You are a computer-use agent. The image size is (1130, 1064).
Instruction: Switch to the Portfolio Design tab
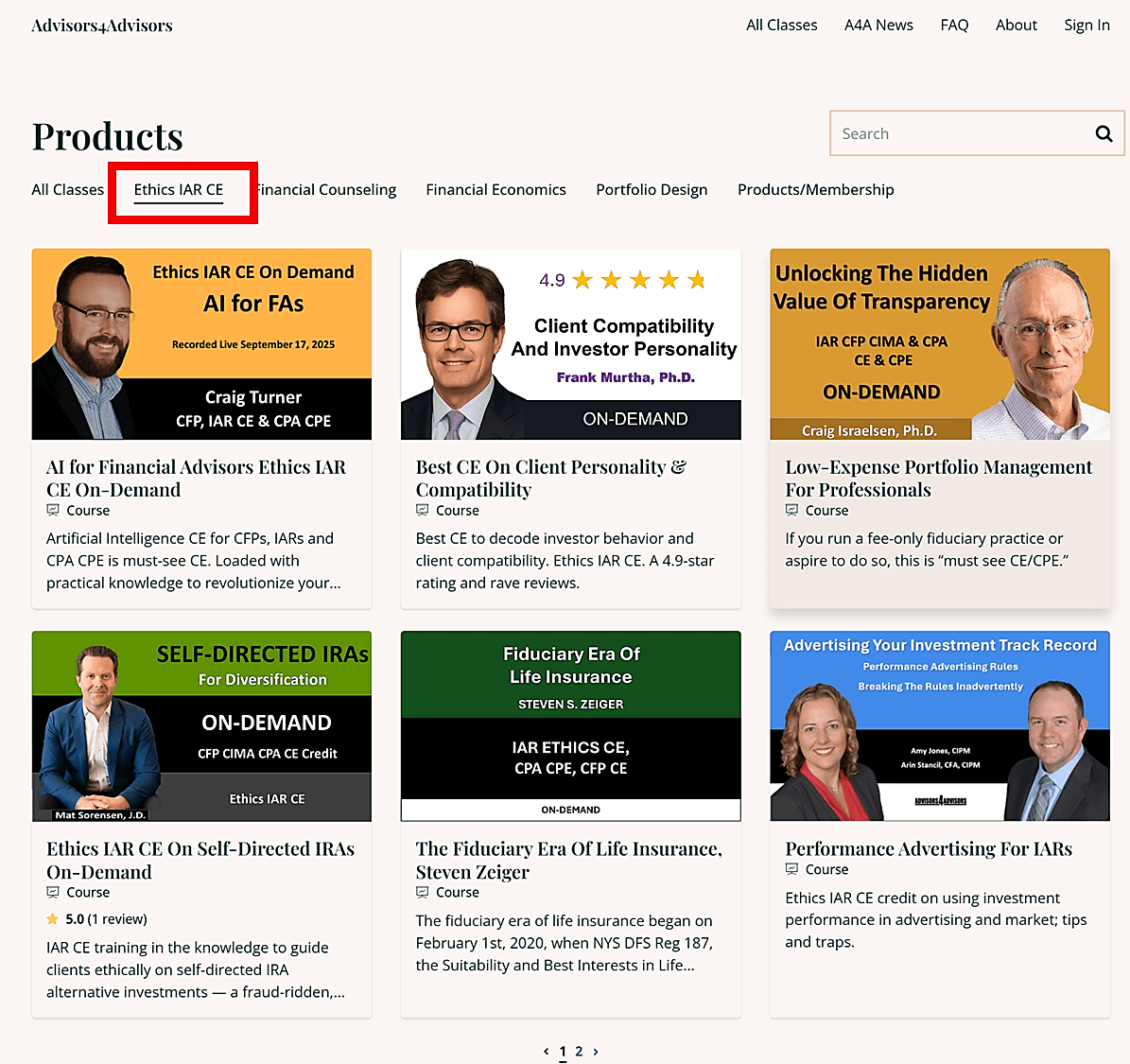[652, 190]
